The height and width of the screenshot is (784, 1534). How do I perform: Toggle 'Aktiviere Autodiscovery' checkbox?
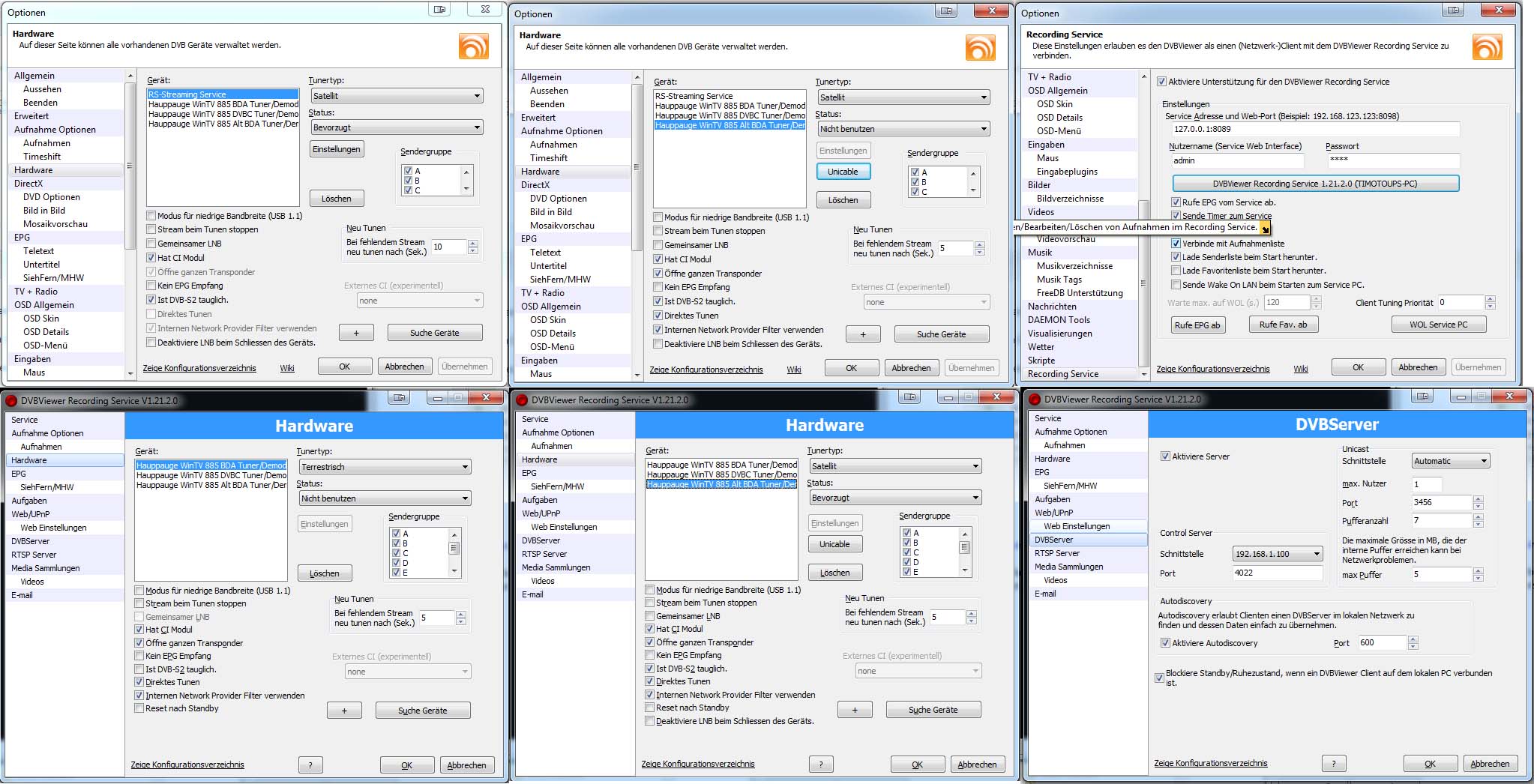(x=1165, y=643)
